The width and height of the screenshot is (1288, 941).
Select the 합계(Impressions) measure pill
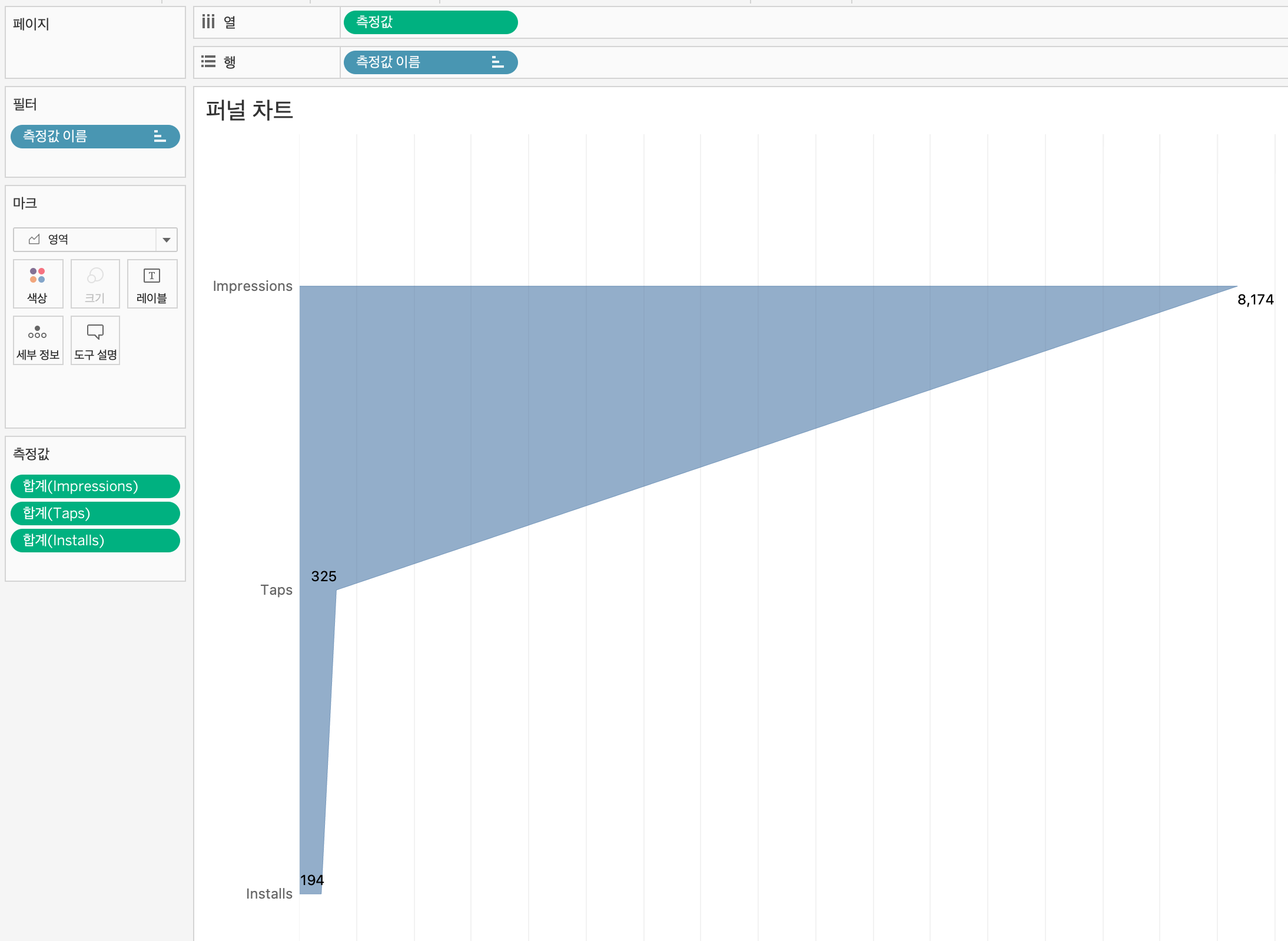click(x=95, y=486)
